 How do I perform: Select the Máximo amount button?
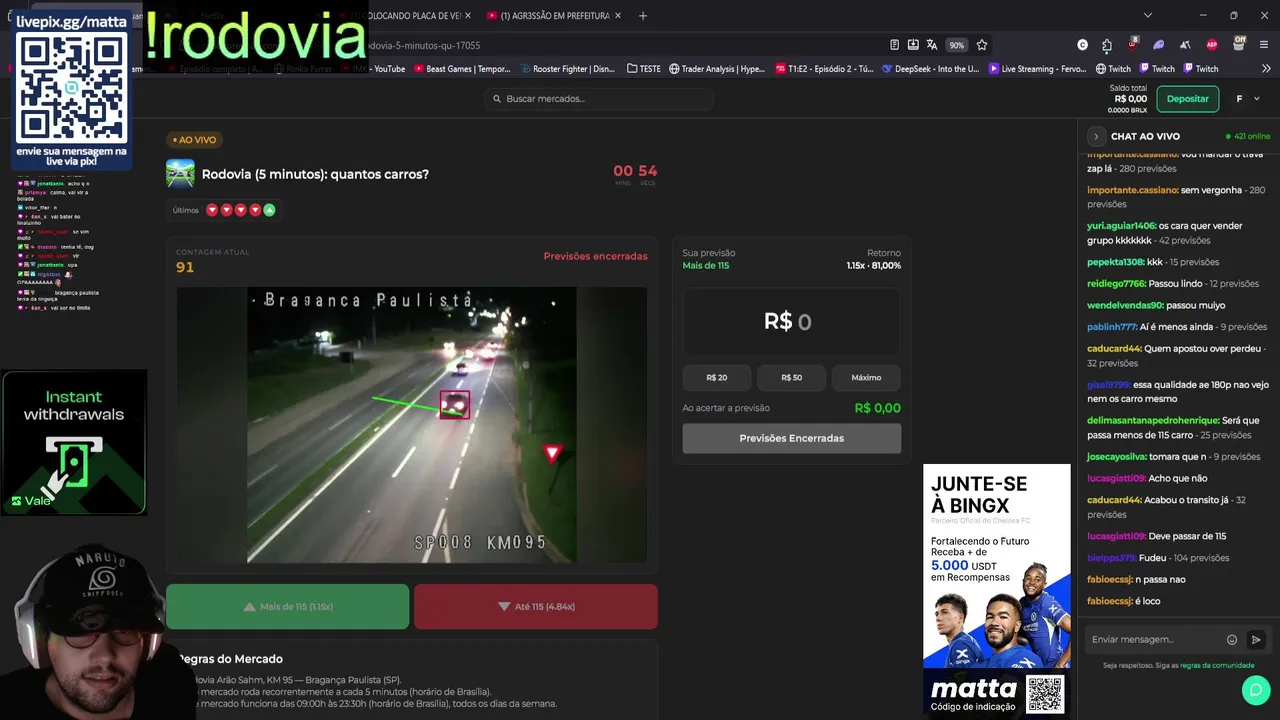point(866,377)
